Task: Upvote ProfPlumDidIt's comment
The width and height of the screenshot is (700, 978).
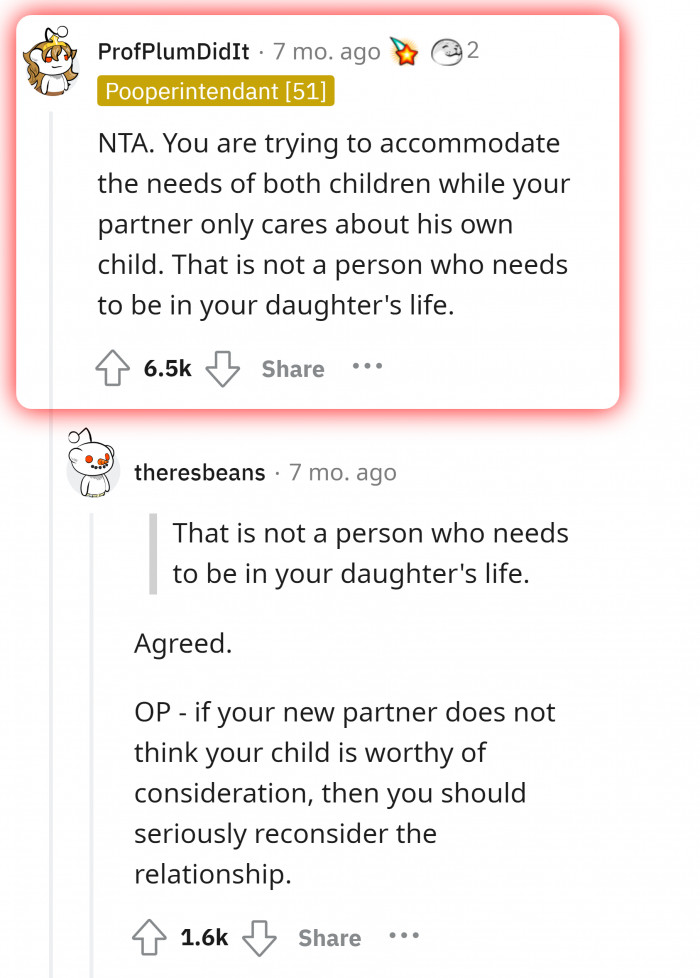Action: (113, 368)
